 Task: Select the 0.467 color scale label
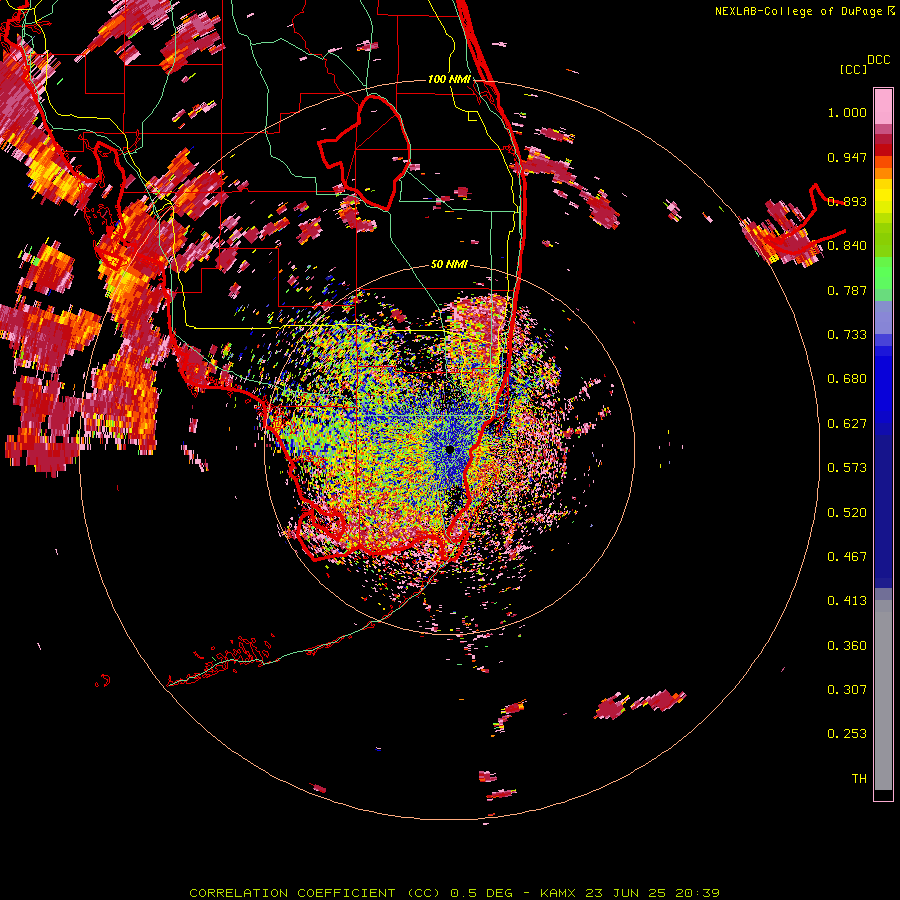(847, 557)
